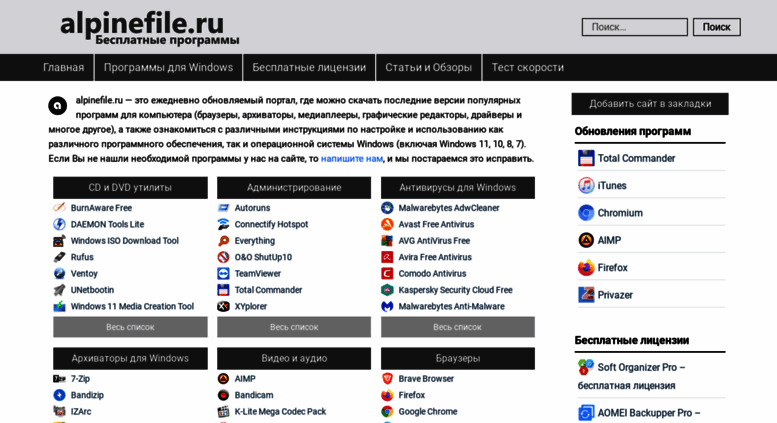
Task: Click the K-Lite Mega Codec Pack icon
Action: click(223, 411)
